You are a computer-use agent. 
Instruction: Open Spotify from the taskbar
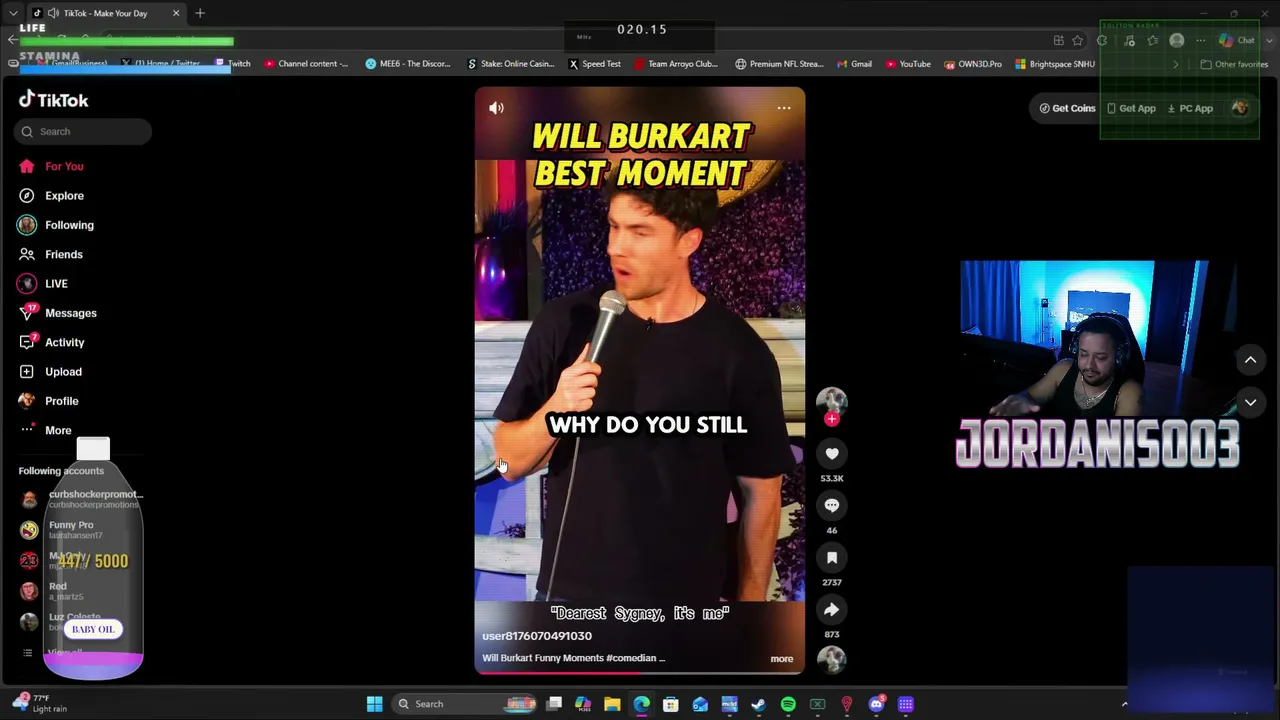(788, 704)
